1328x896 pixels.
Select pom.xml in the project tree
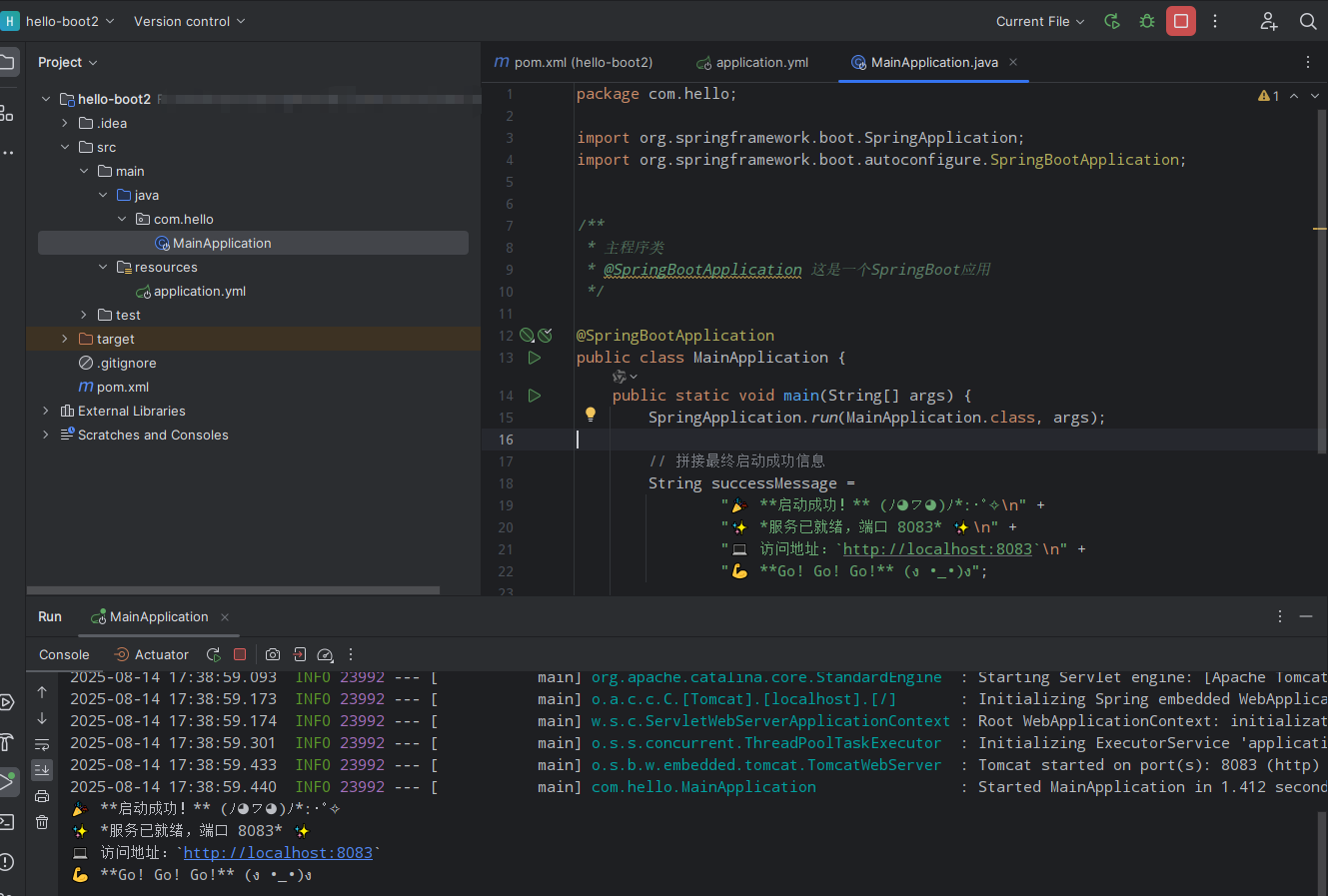[x=114, y=387]
